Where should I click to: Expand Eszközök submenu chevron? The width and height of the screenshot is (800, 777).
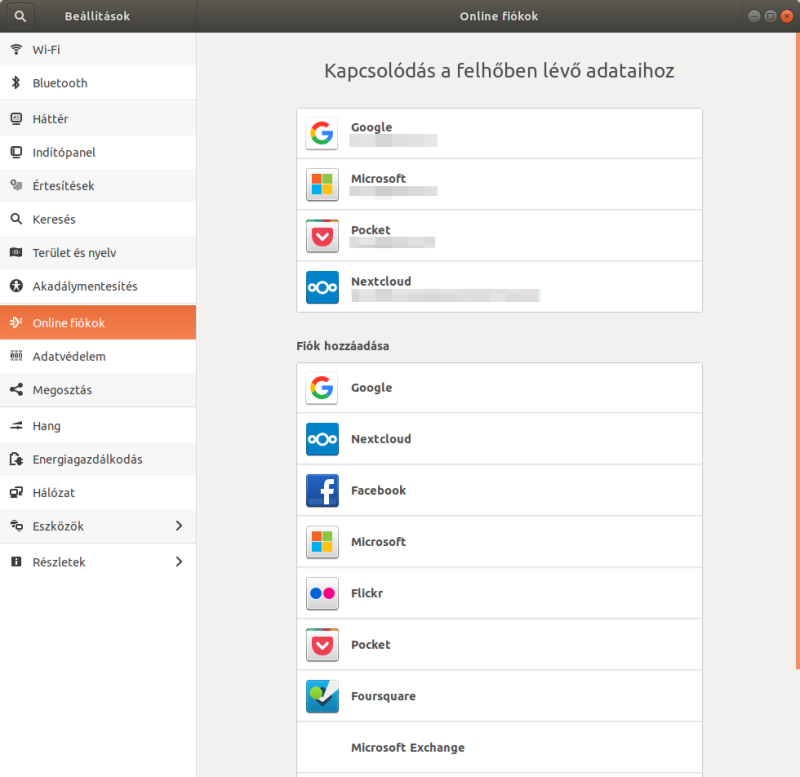pos(179,525)
